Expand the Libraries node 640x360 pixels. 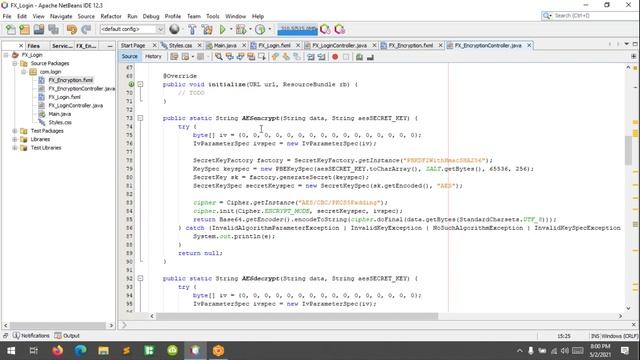(x=15, y=139)
